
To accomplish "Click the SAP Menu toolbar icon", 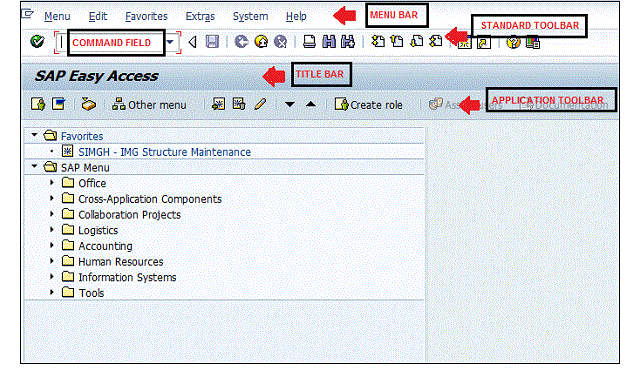I will pos(59,104).
